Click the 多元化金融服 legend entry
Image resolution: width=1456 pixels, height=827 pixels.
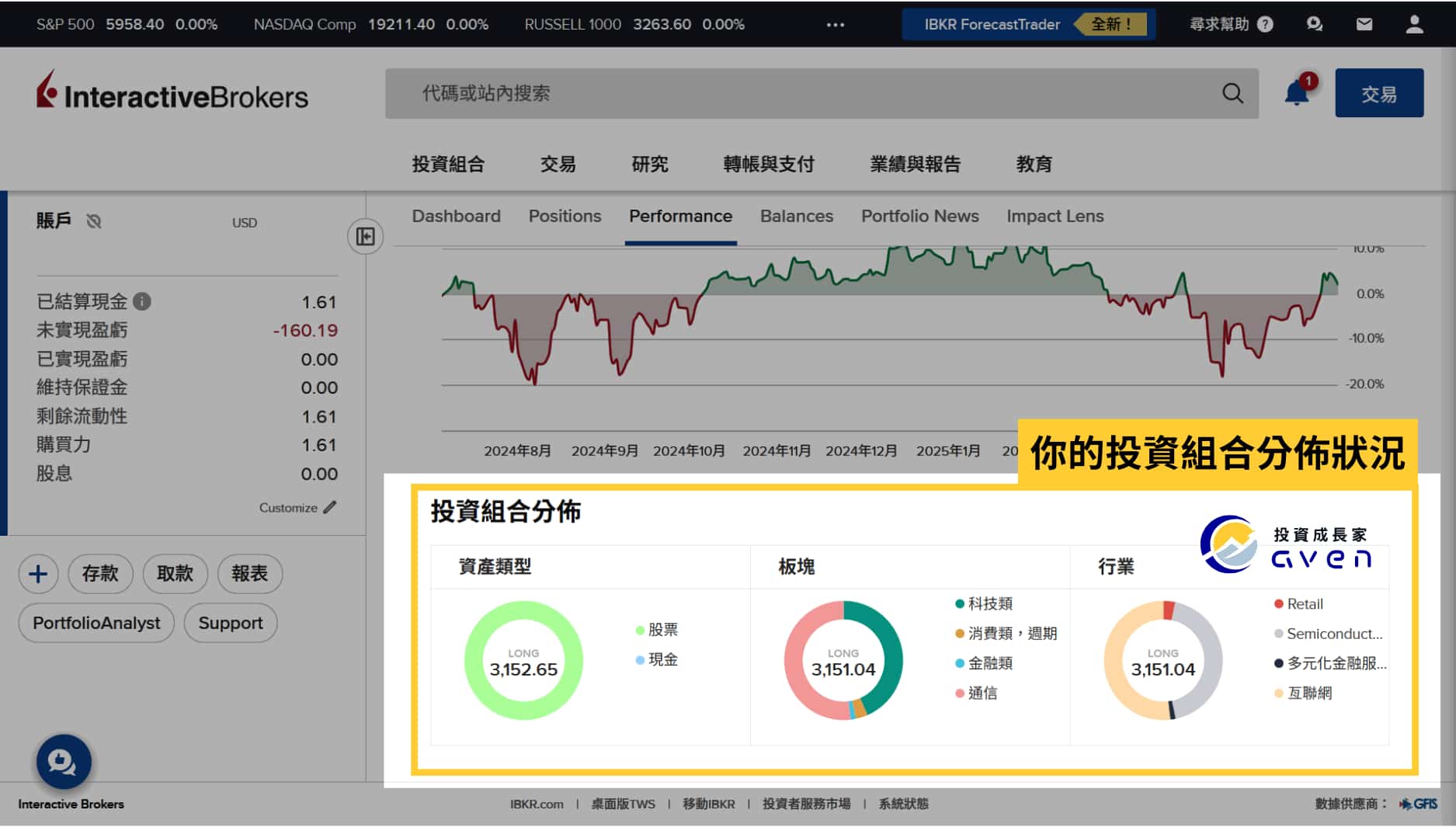click(1330, 663)
